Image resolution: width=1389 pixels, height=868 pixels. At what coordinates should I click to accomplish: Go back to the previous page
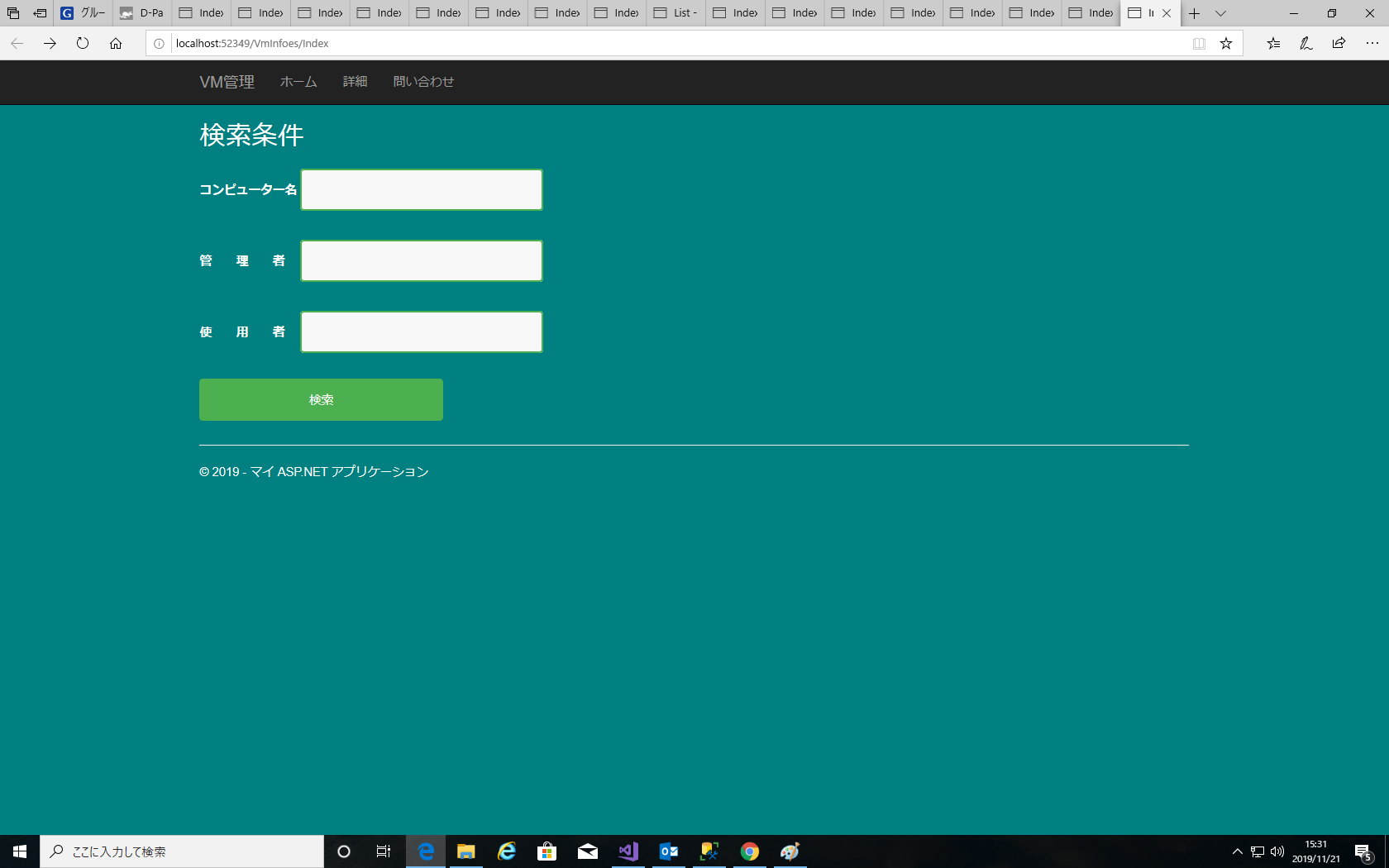[x=17, y=43]
